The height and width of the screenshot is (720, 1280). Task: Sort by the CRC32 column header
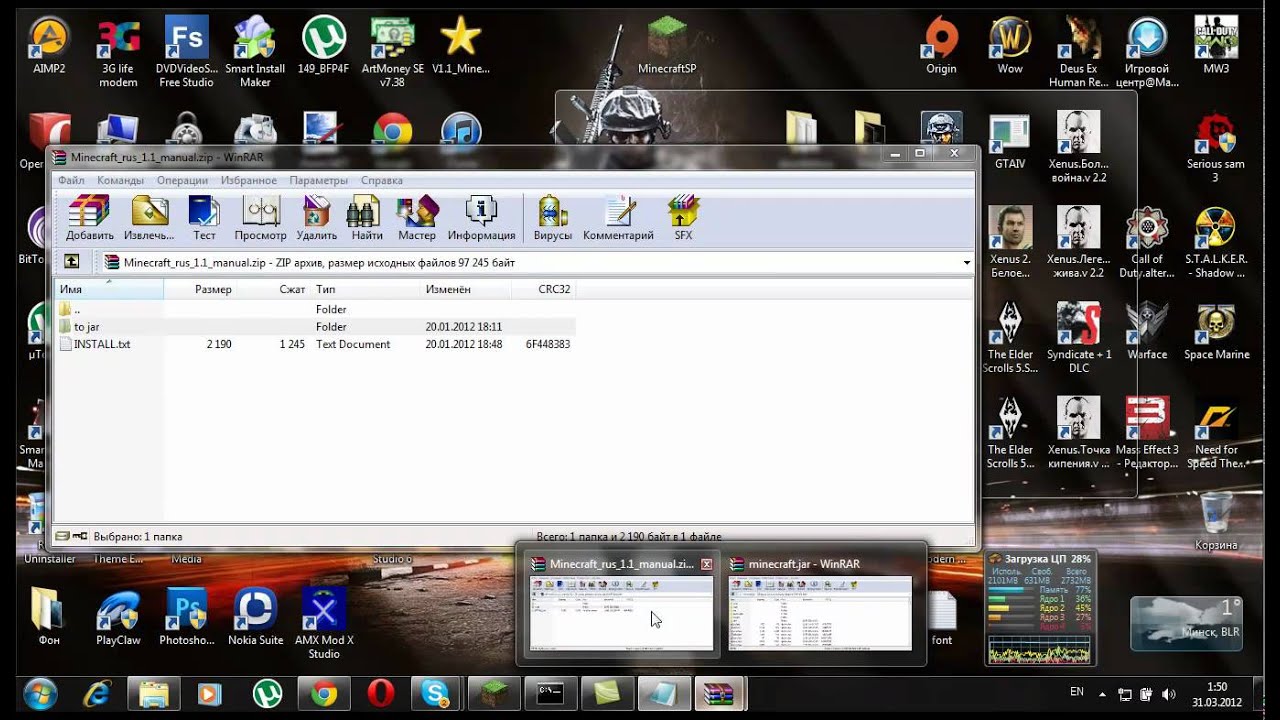[x=543, y=289]
